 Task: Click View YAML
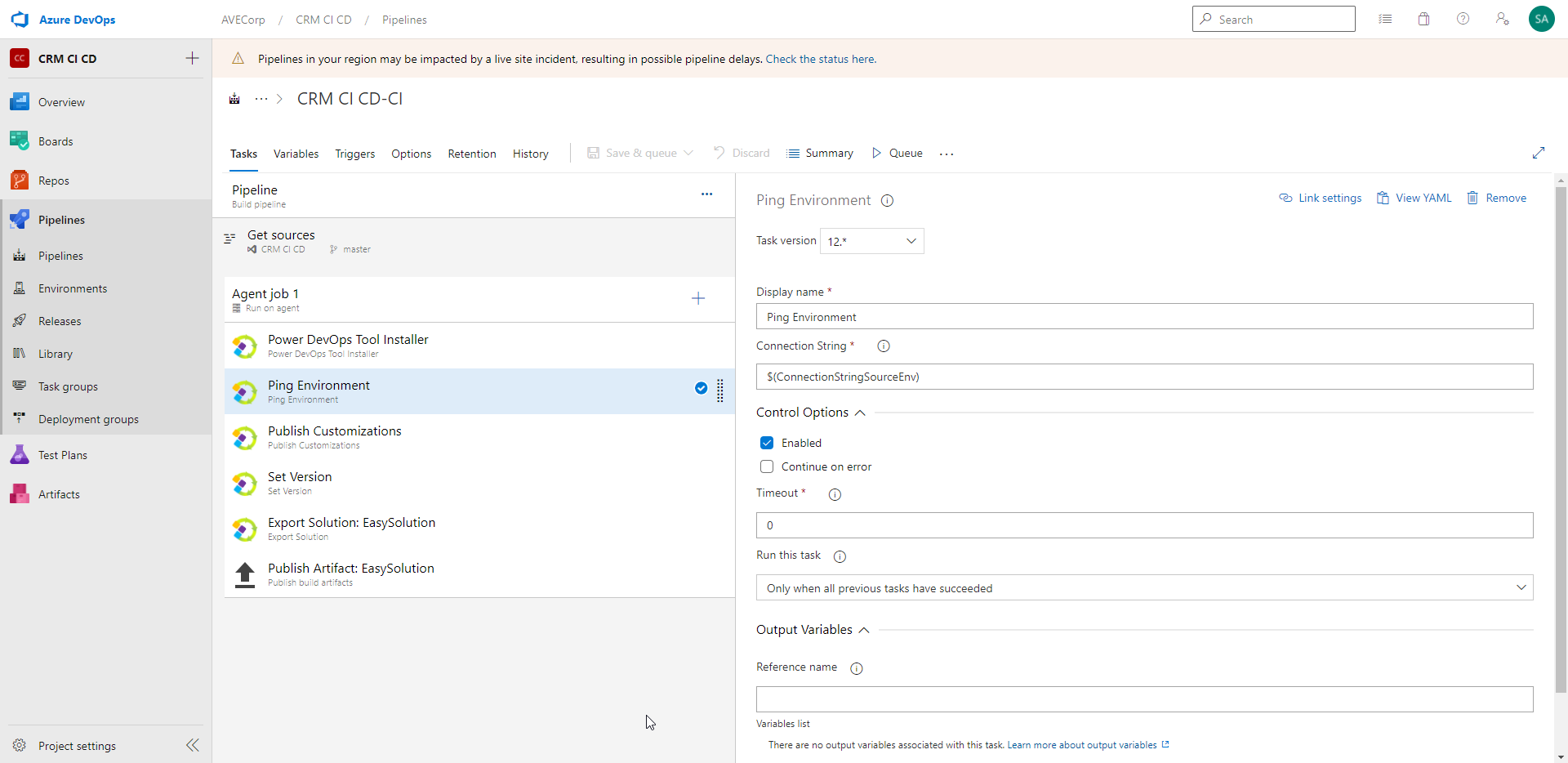[1414, 198]
